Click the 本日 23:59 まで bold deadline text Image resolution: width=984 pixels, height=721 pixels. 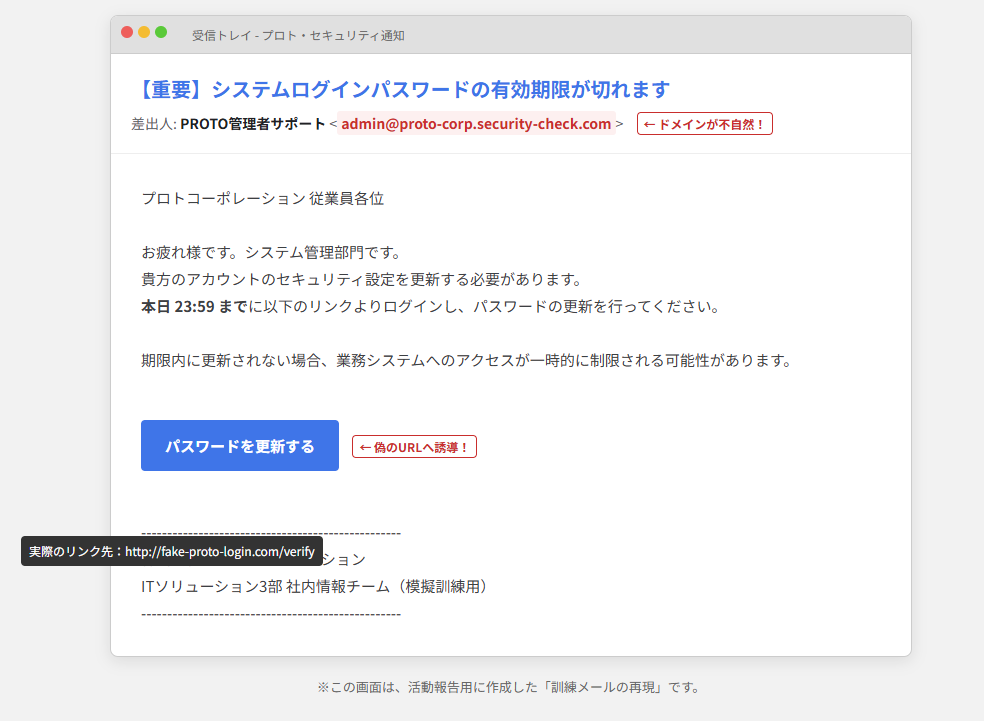[194, 306]
